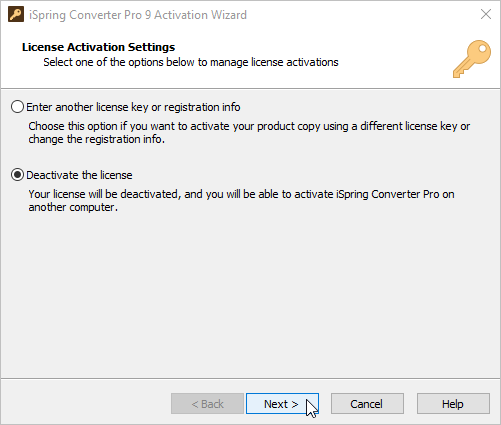
Task: Click the greater-than arrow on the Next button
Action: (295, 404)
